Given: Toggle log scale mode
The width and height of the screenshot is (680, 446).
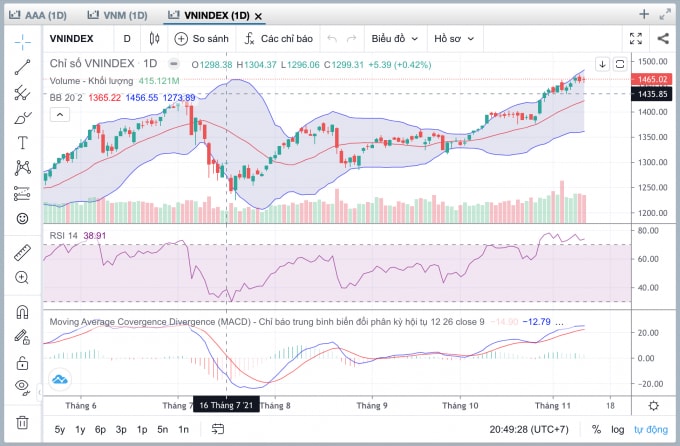Looking at the screenshot, I should point(618,430).
